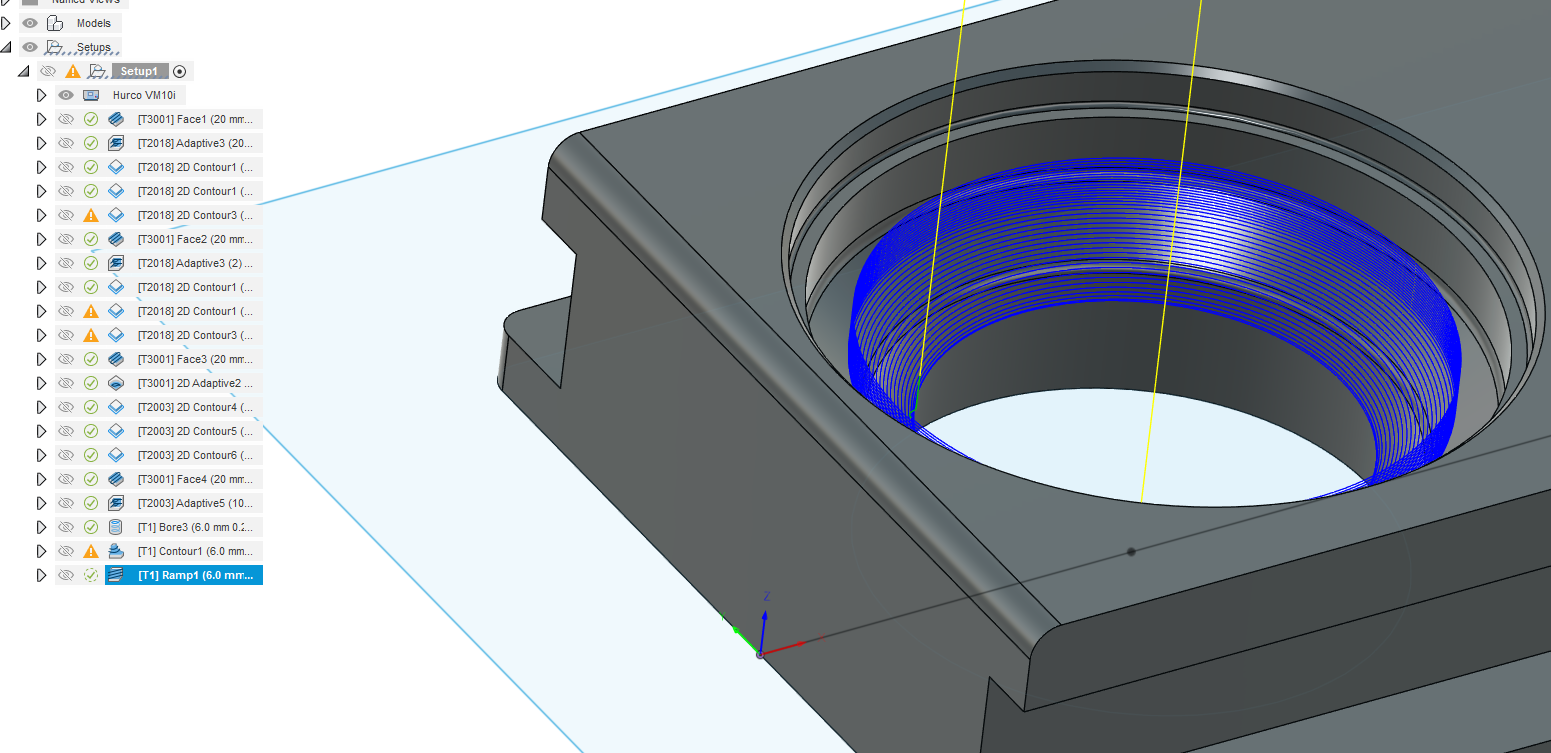Image resolution: width=1551 pixels, height=753 pixels.
Task: Show the Setup1 toolpaths
Action: pos(48,71)
